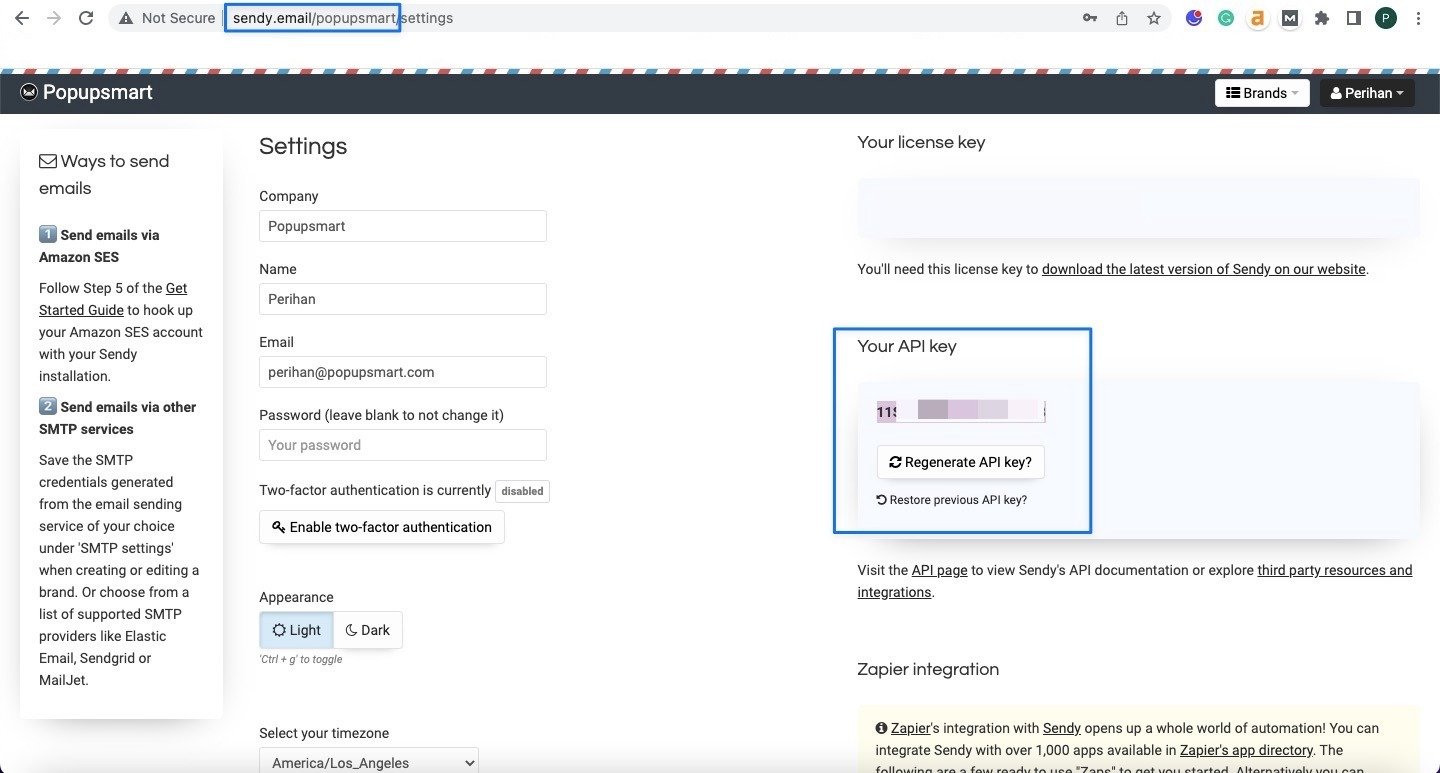
Task: Open the America/Los_Angeles timezone selector
Action: [368, 762]
